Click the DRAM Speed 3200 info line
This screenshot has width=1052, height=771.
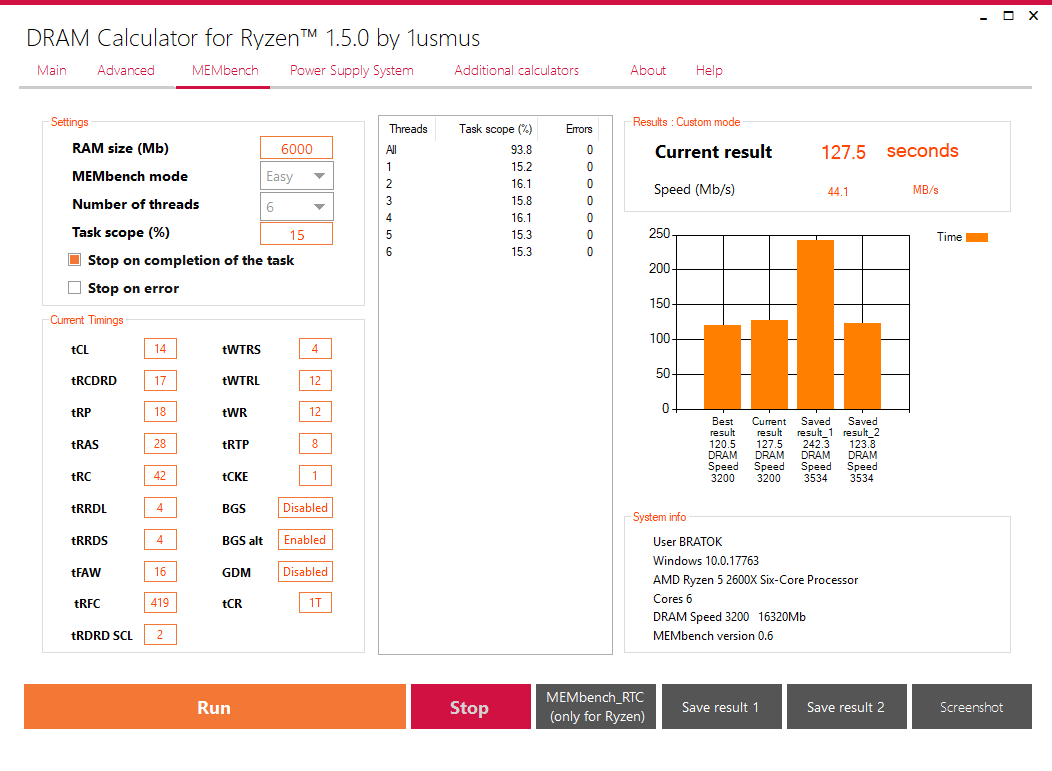click(x=729, y=617)
